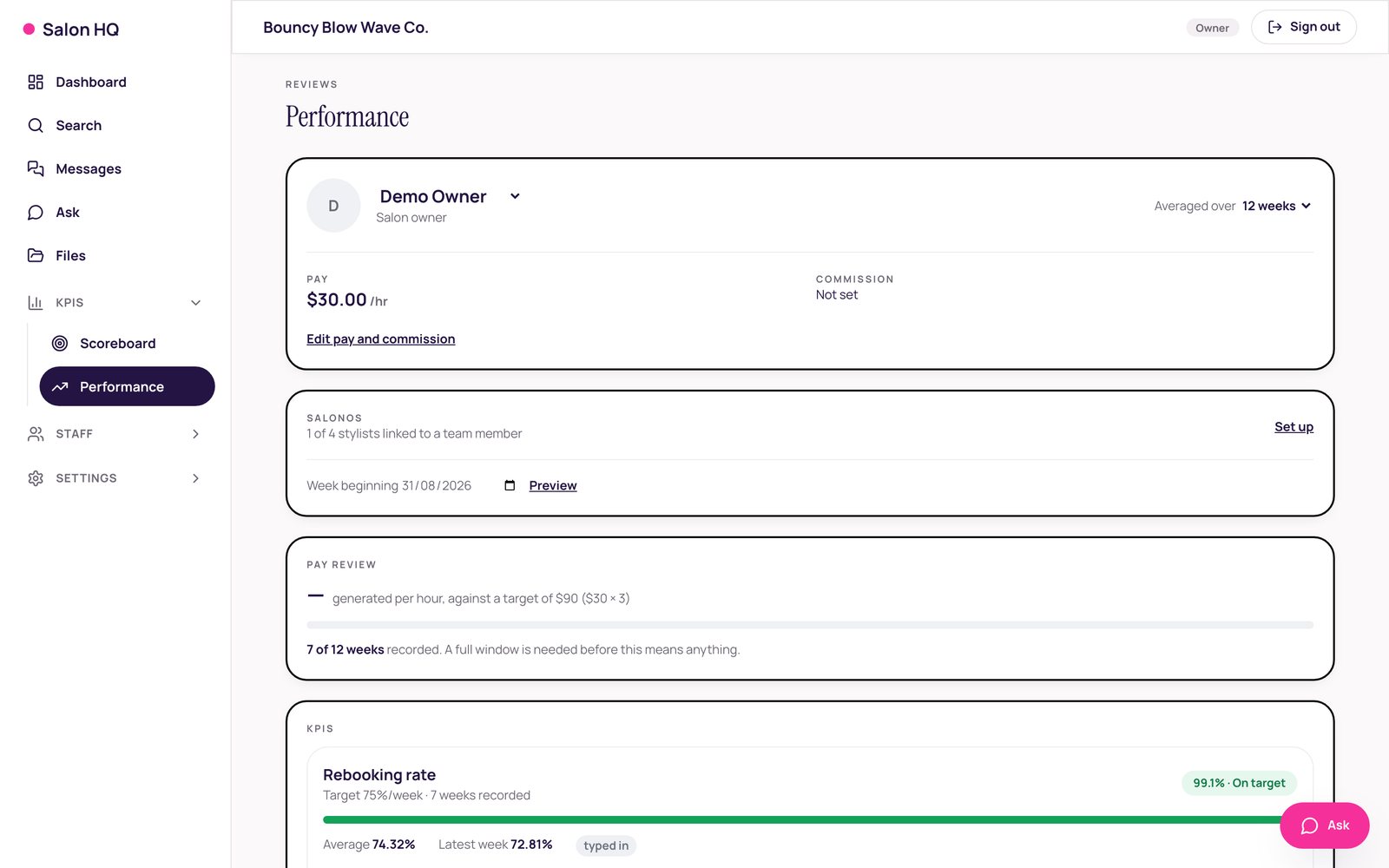Open Search from the sidebar

[x=115, y=125]
